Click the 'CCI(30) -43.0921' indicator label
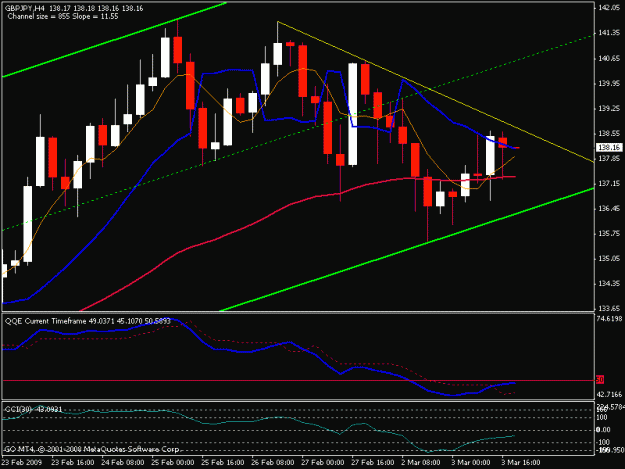Viewport: 625px width, 469px height. point(33,410)
